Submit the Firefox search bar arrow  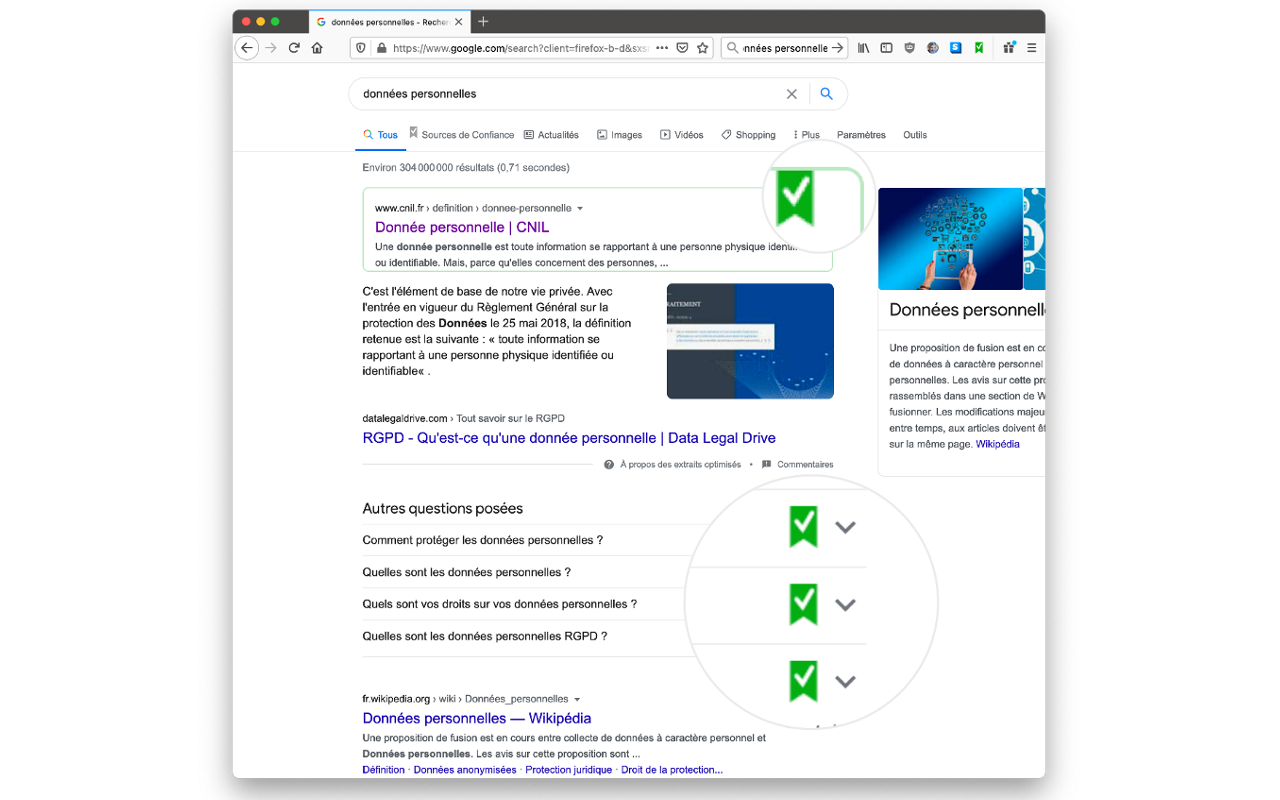(x=838, y=48)
